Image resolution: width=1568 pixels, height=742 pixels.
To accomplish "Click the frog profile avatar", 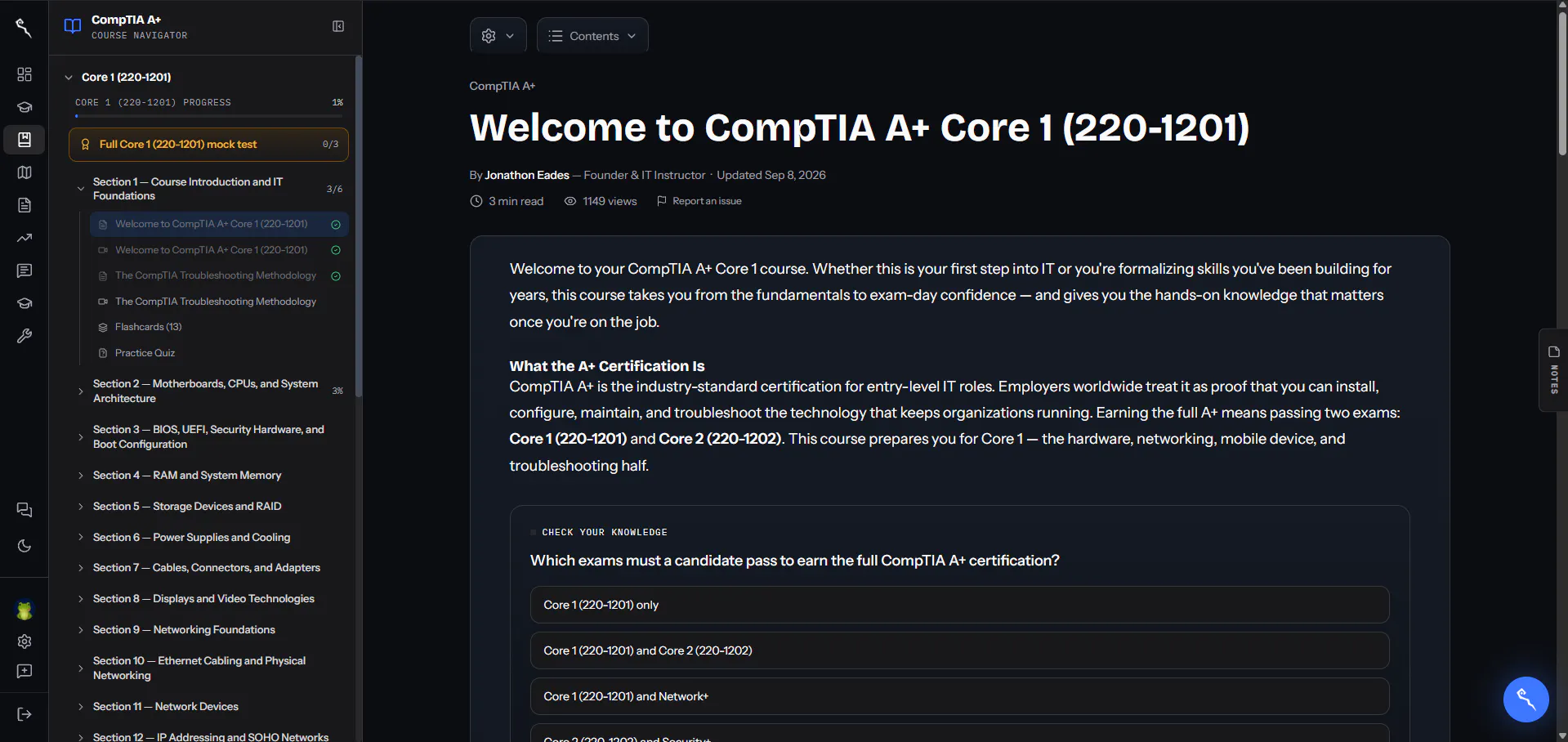I will coord(25,610).
